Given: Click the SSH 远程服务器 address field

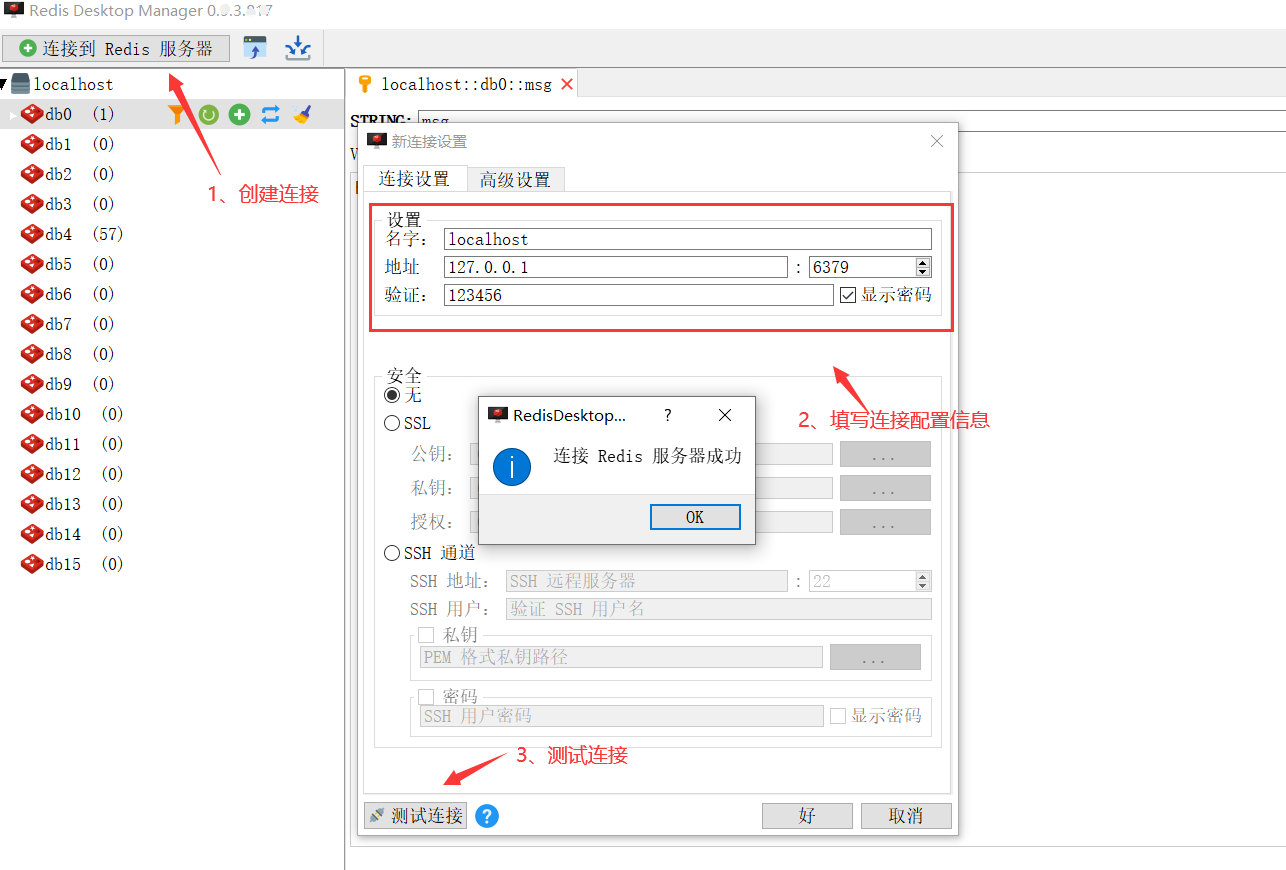Looking at the screenshot, I should tap(647, 581).
